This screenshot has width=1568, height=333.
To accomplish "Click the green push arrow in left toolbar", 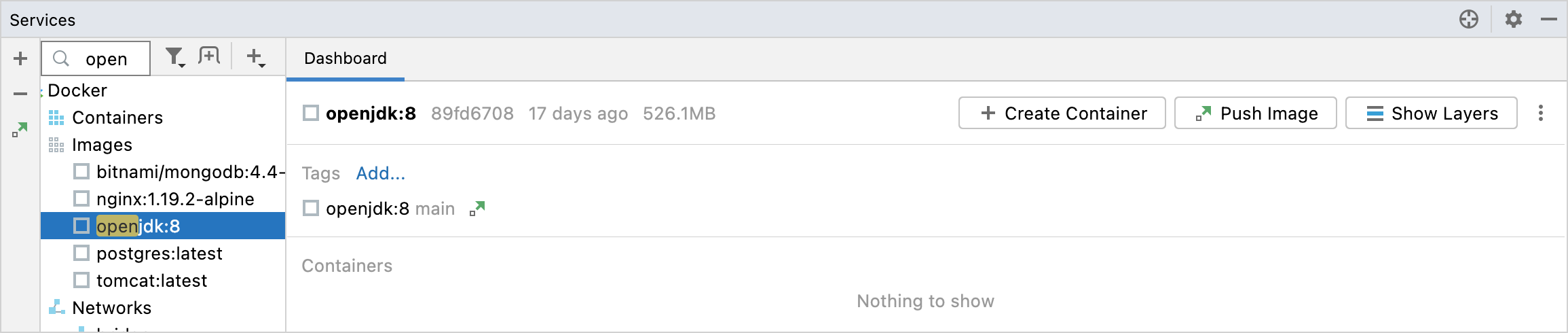I will 20,129.
